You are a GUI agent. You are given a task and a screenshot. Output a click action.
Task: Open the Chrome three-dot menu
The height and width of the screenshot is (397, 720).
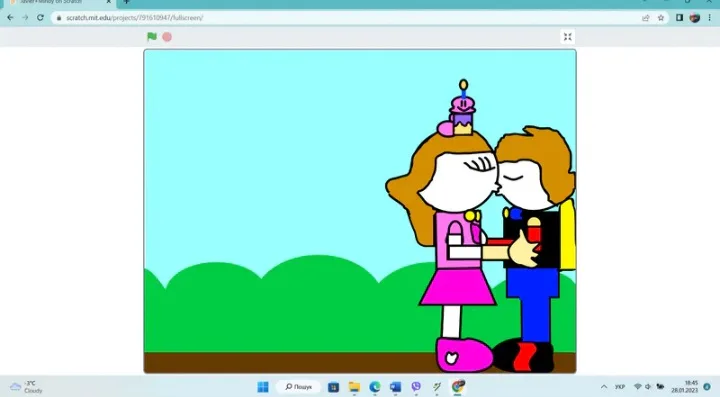(x=709, y=17)
